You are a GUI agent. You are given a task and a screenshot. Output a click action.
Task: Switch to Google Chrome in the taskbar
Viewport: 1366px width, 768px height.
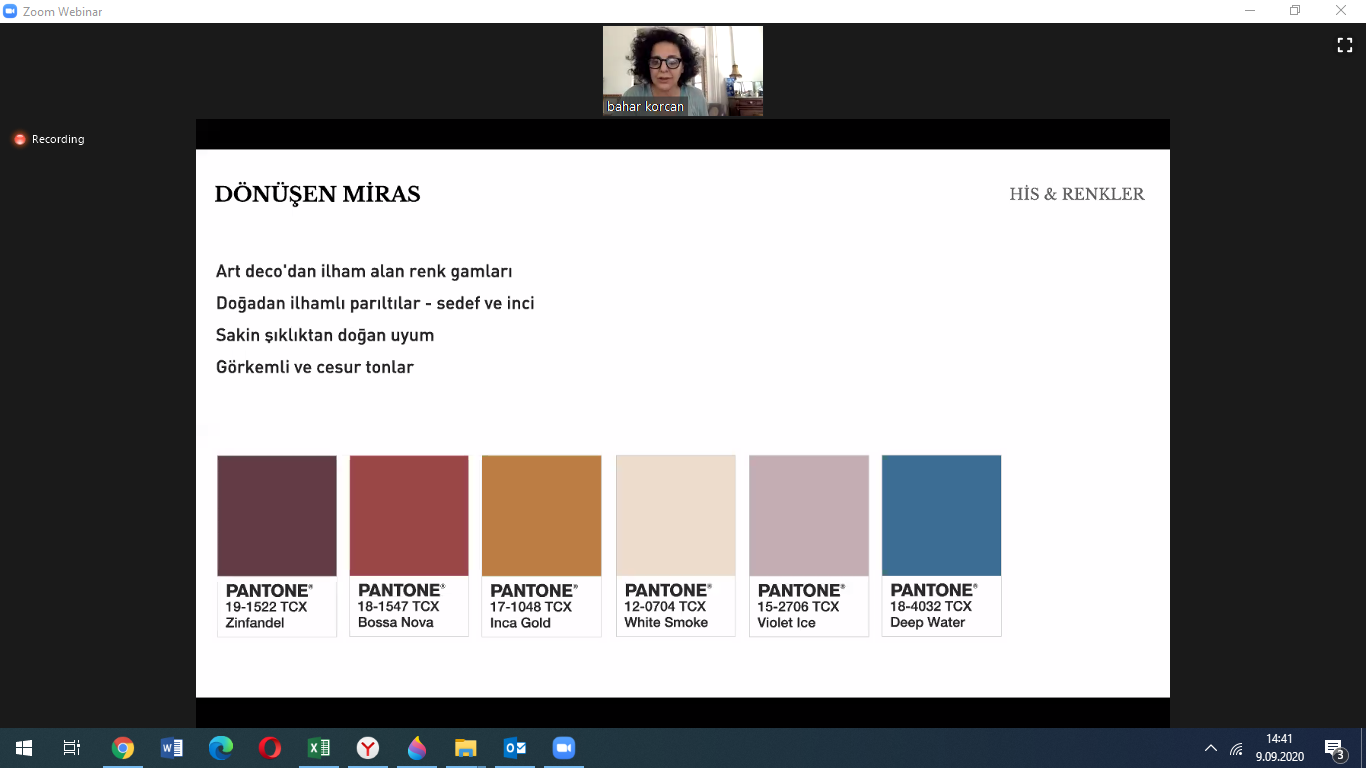pos(123,748)
